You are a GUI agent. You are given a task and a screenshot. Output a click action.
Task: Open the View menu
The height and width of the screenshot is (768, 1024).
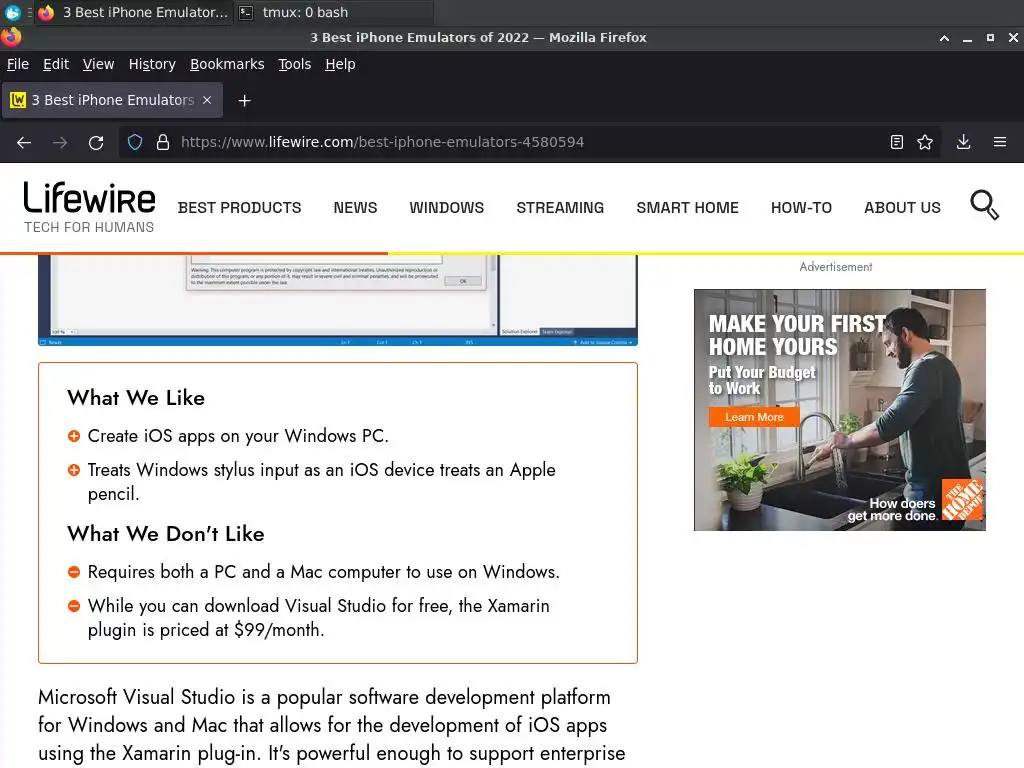(x=98, y=64)
